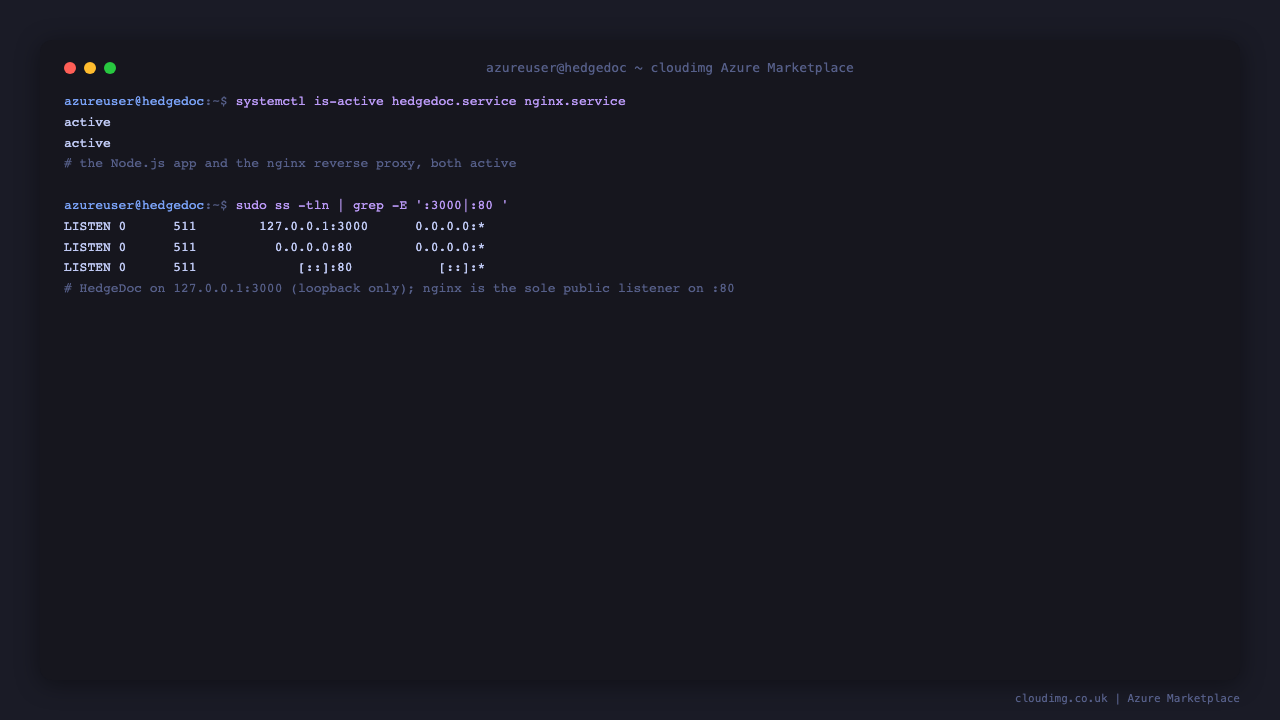Viewport: 1280px width, 720px height.
Task: Click '511' in the 0.0.0.0:80 row
Action: [x=185, y=247]
